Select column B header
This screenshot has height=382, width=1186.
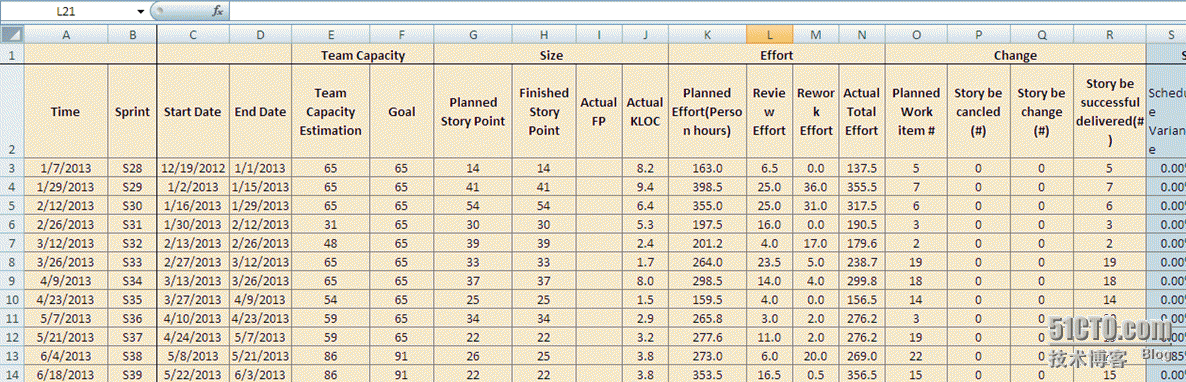132,35
